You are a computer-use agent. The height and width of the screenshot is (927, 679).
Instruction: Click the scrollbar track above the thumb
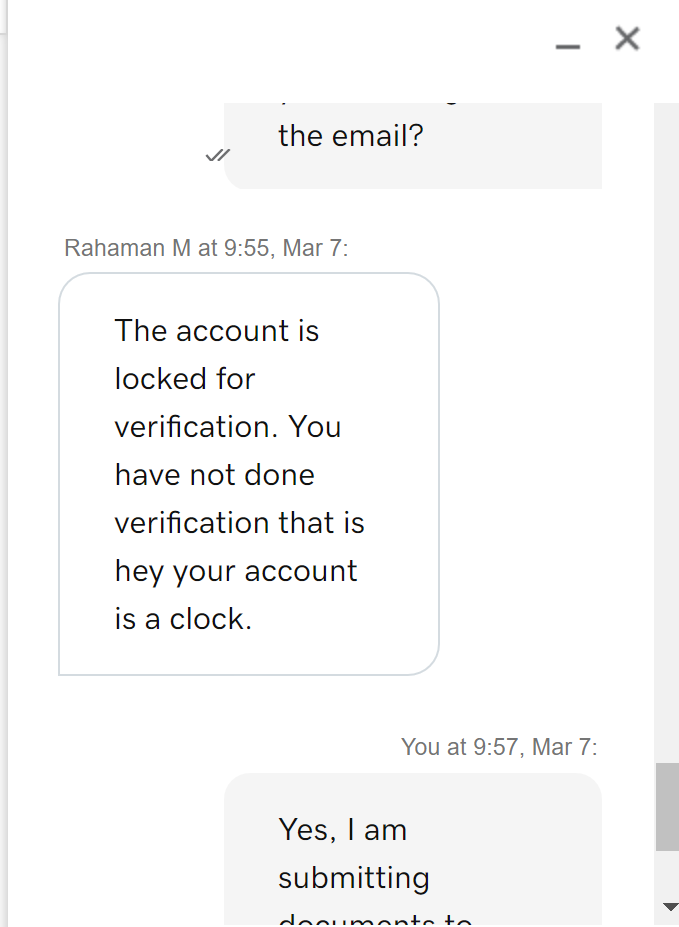[667, 432]
